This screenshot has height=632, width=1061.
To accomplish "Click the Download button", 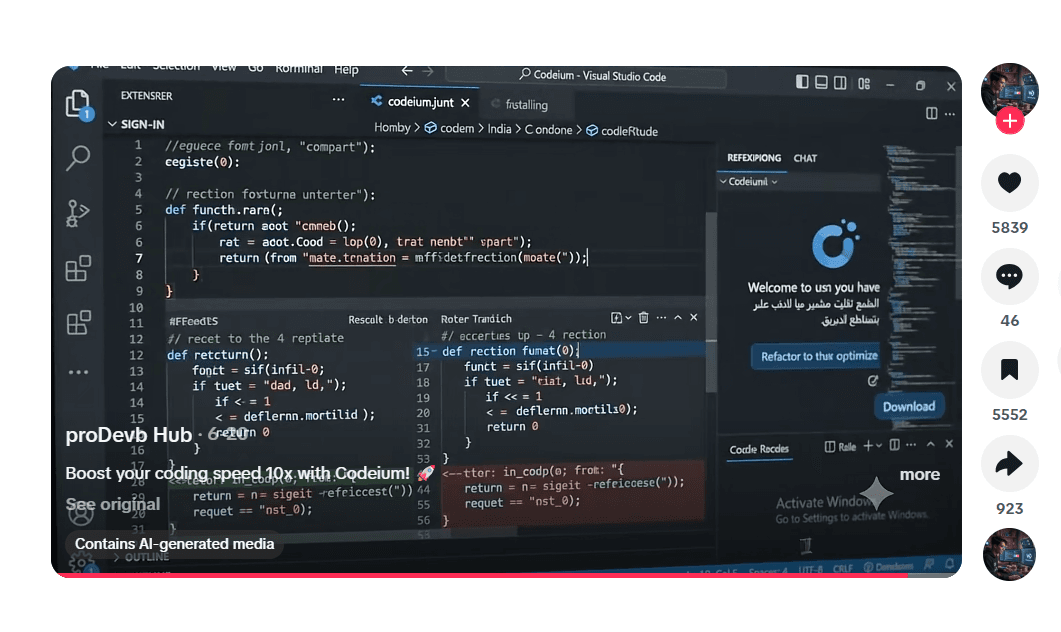I will coord(909,407).
